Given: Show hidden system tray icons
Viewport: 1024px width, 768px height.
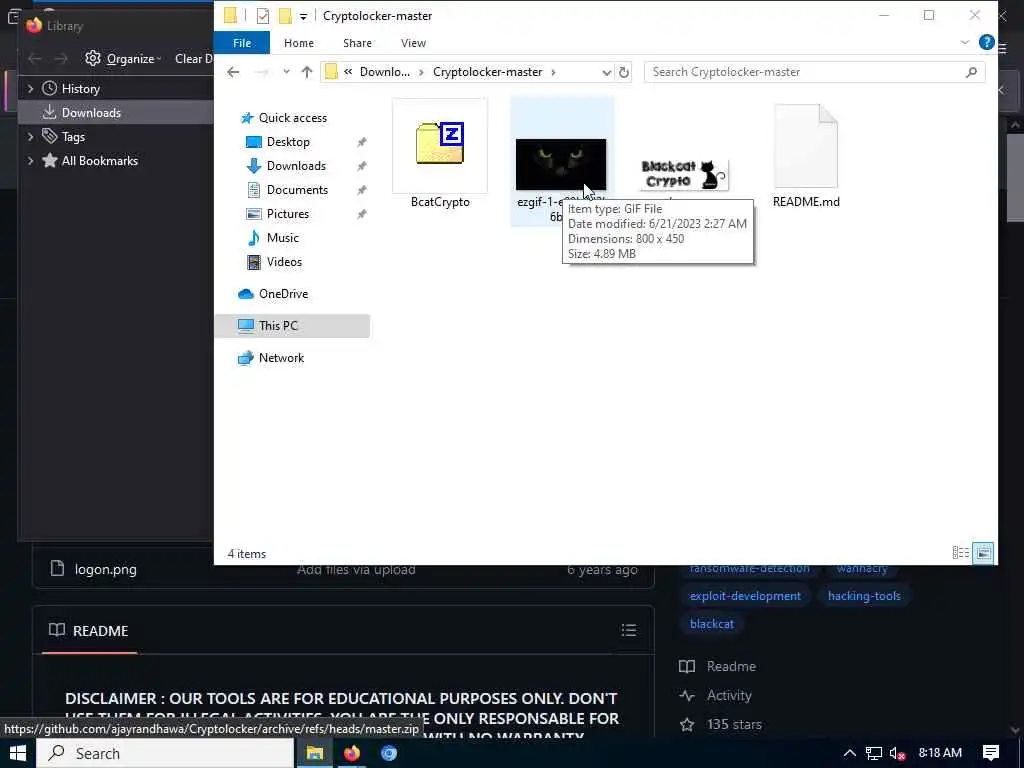Looking at the screenshot, I should pos(849,753).
